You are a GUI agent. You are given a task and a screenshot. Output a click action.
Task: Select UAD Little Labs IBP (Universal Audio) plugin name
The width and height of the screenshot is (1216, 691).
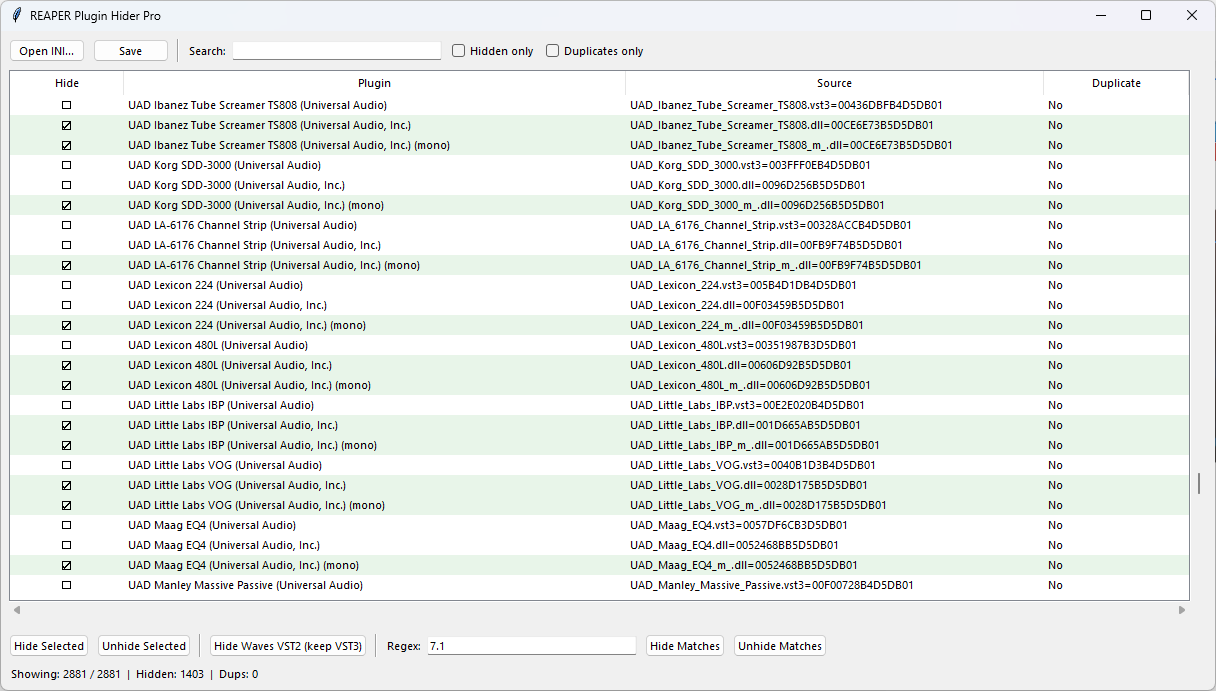pyautogui.click(x=221, y=405)
